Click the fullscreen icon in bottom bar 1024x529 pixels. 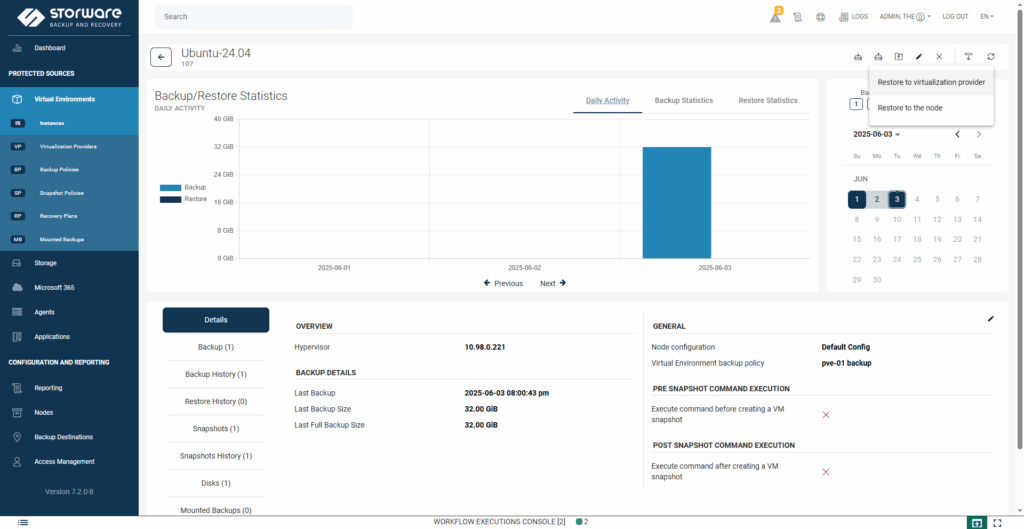998,522
